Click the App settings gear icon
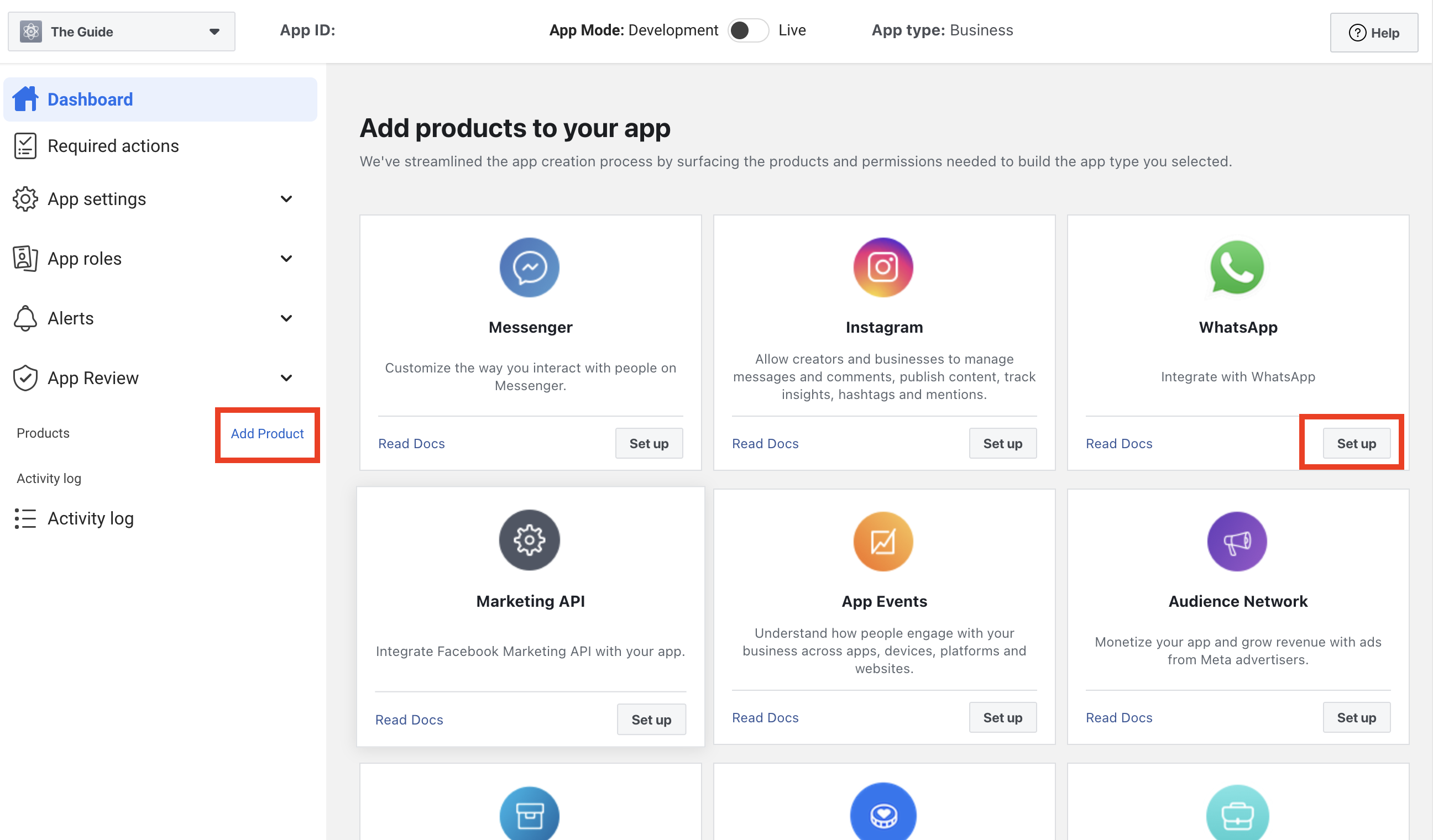Image resolution: width=1433 pixels, height=840 pixels. coord(25,199)
